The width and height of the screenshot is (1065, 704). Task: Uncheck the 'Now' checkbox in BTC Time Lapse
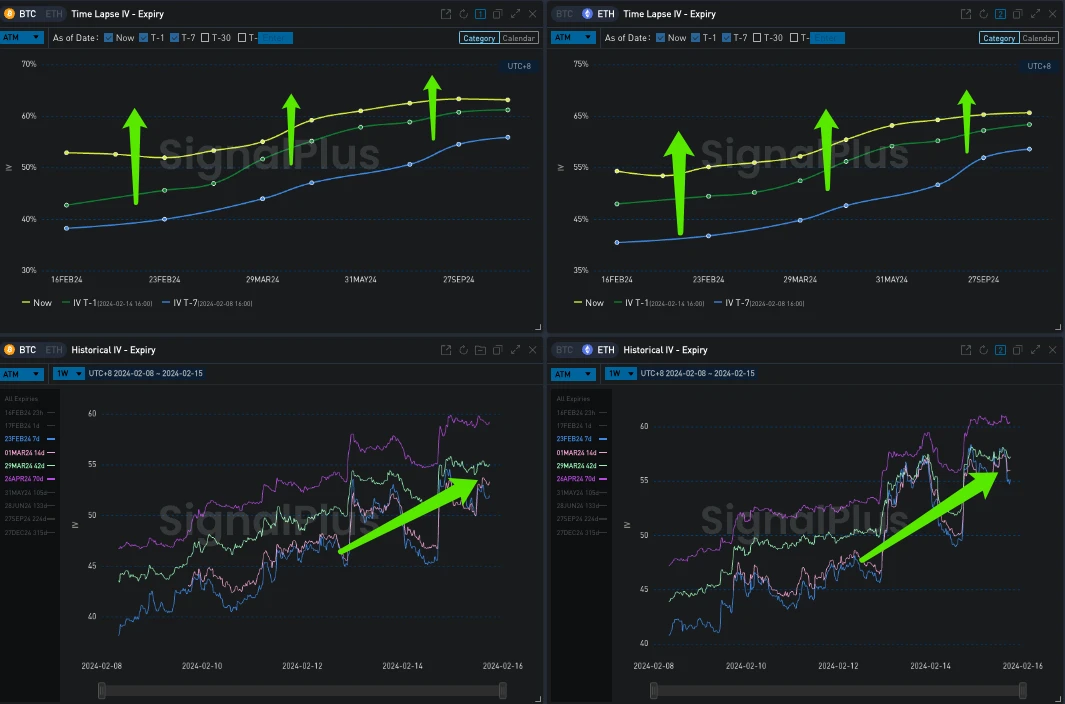pyautogui.click(x=108, y=38)
